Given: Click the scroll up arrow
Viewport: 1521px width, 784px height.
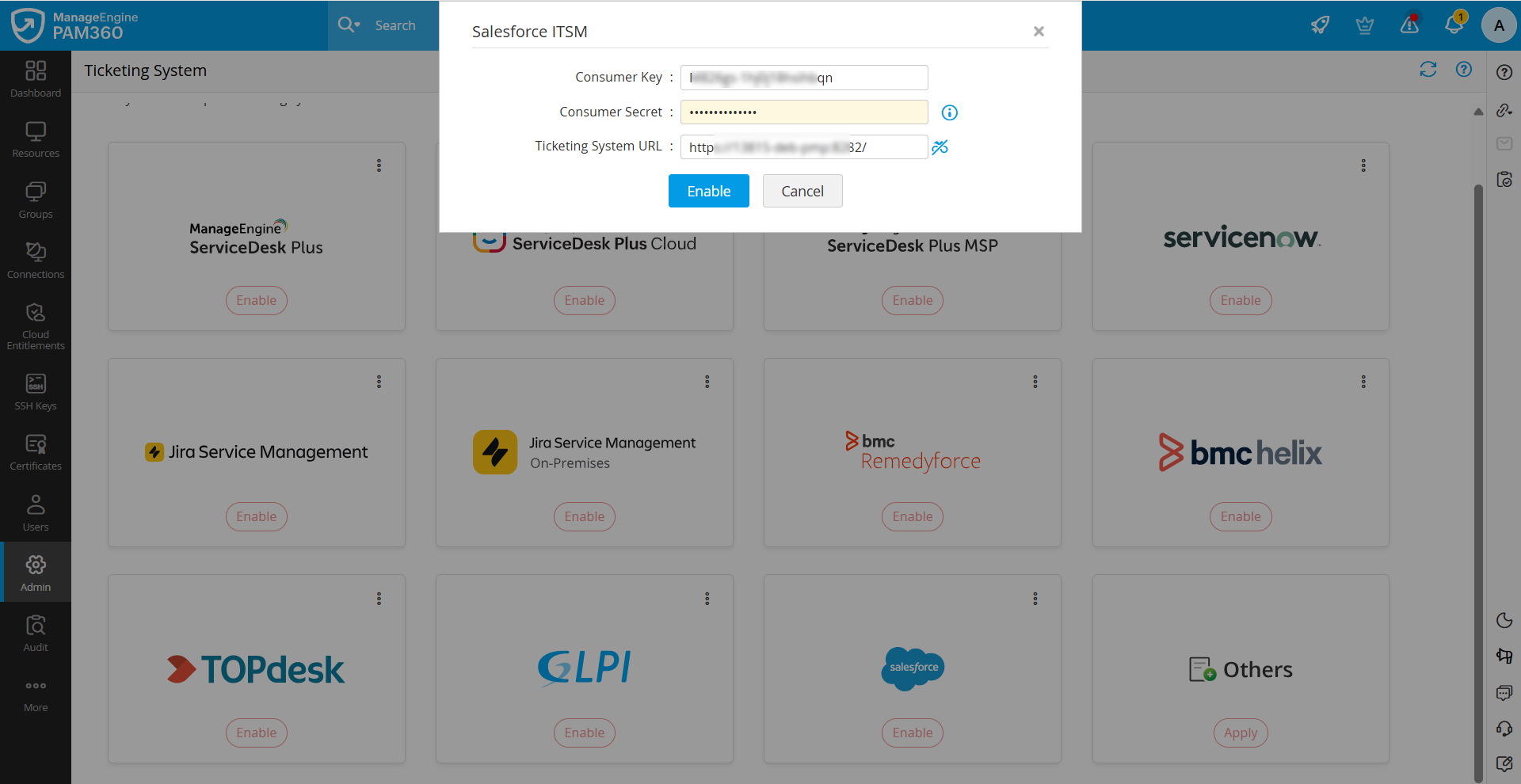Looking at the screenshot, I should click(1478, 112).
